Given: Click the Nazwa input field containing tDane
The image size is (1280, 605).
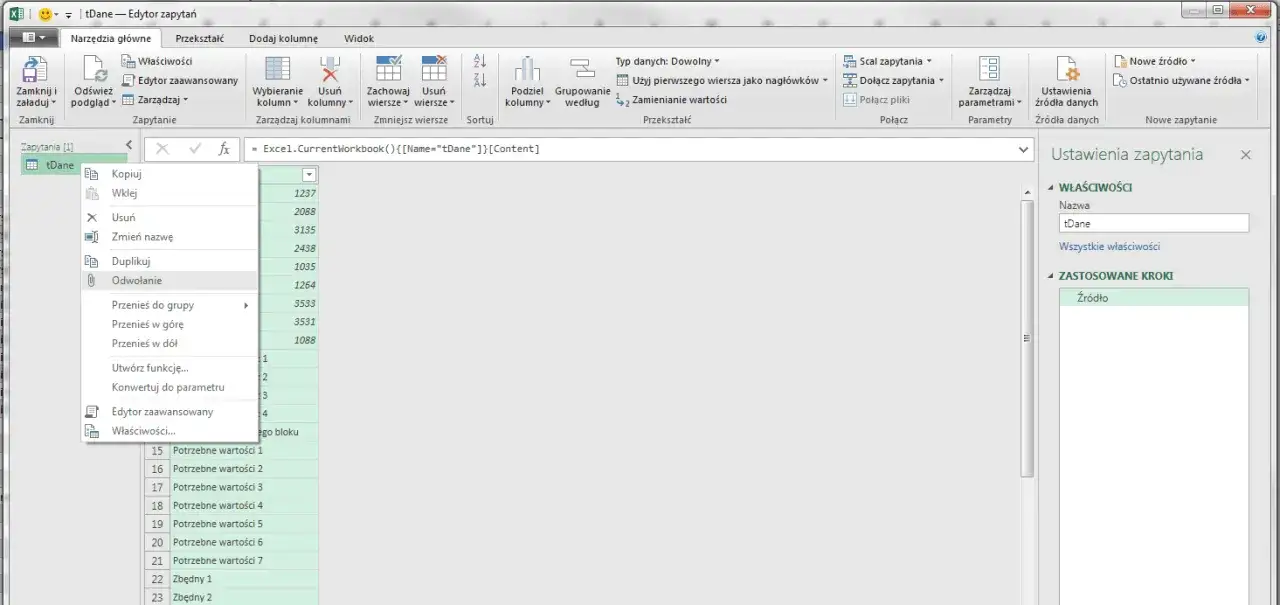Looking at the screenshot, I should click(x=1154, y=225).
